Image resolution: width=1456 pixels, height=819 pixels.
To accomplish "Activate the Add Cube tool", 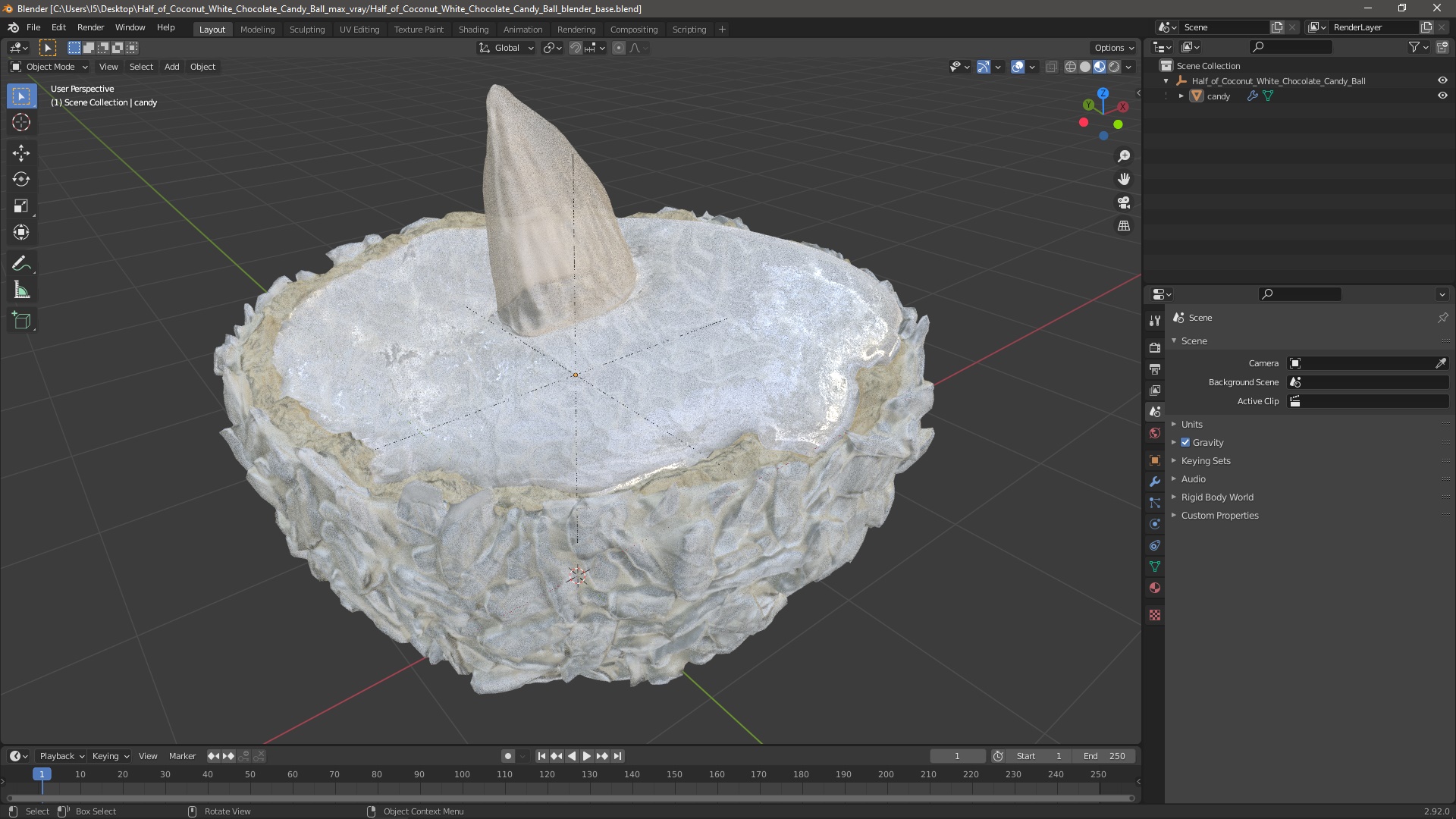I will (x=21, y=321).
